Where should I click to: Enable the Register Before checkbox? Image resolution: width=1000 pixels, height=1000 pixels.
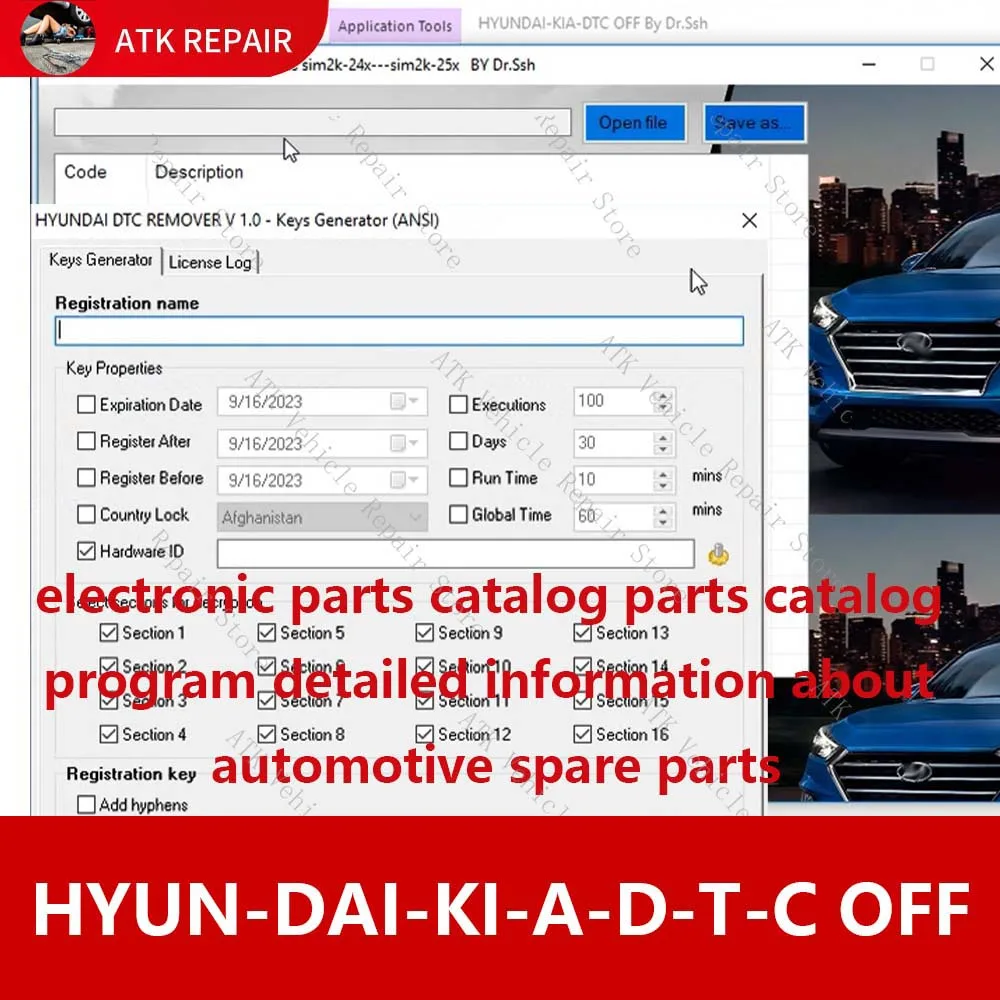[x=86, y=478]
